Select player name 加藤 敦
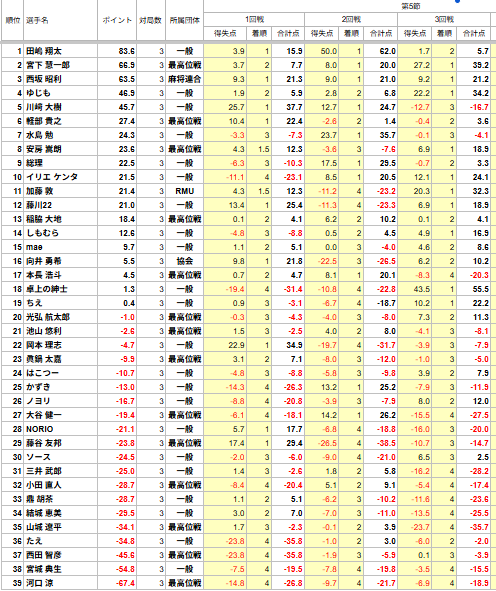496x591 pixels. pyautogui.click(x=40, y=191)
